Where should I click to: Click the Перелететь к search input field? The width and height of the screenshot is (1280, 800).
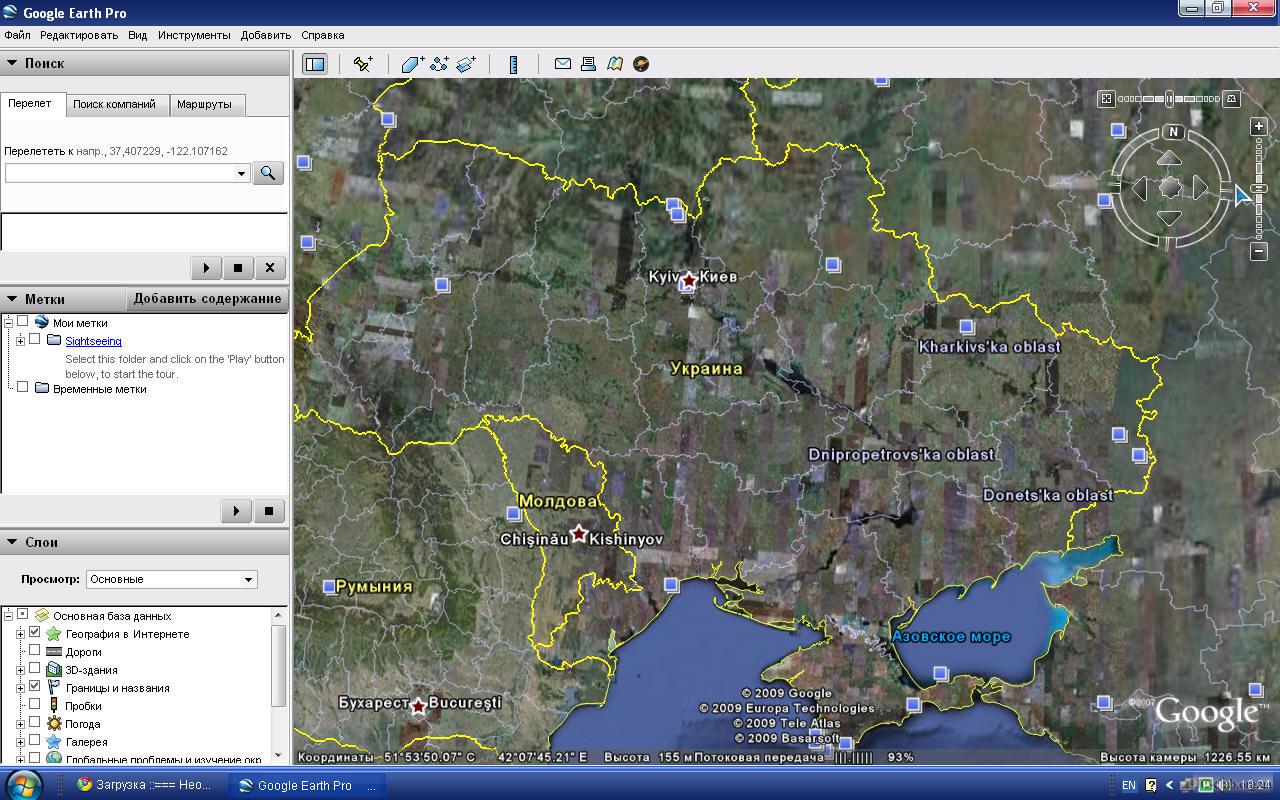(x=119, y=173)
